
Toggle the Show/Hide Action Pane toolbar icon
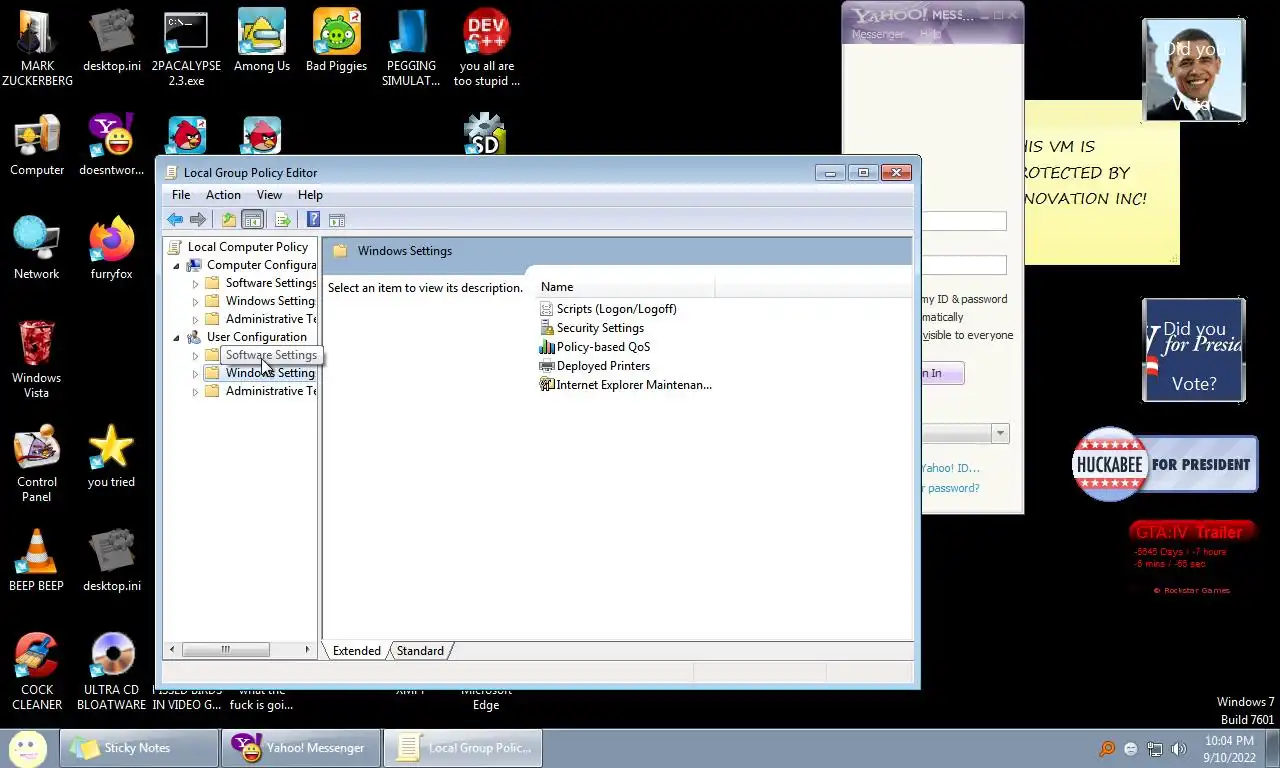tap(337, 220)
